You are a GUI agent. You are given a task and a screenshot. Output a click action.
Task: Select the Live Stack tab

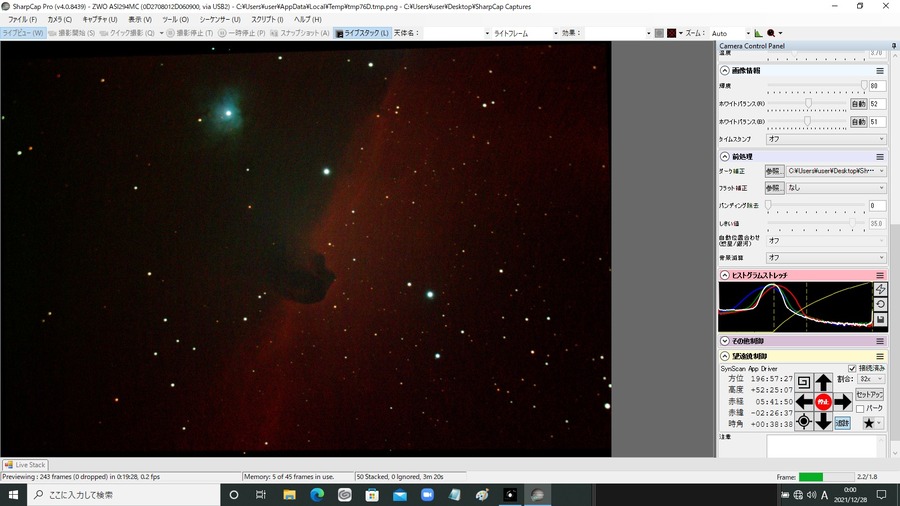(25, 465)
